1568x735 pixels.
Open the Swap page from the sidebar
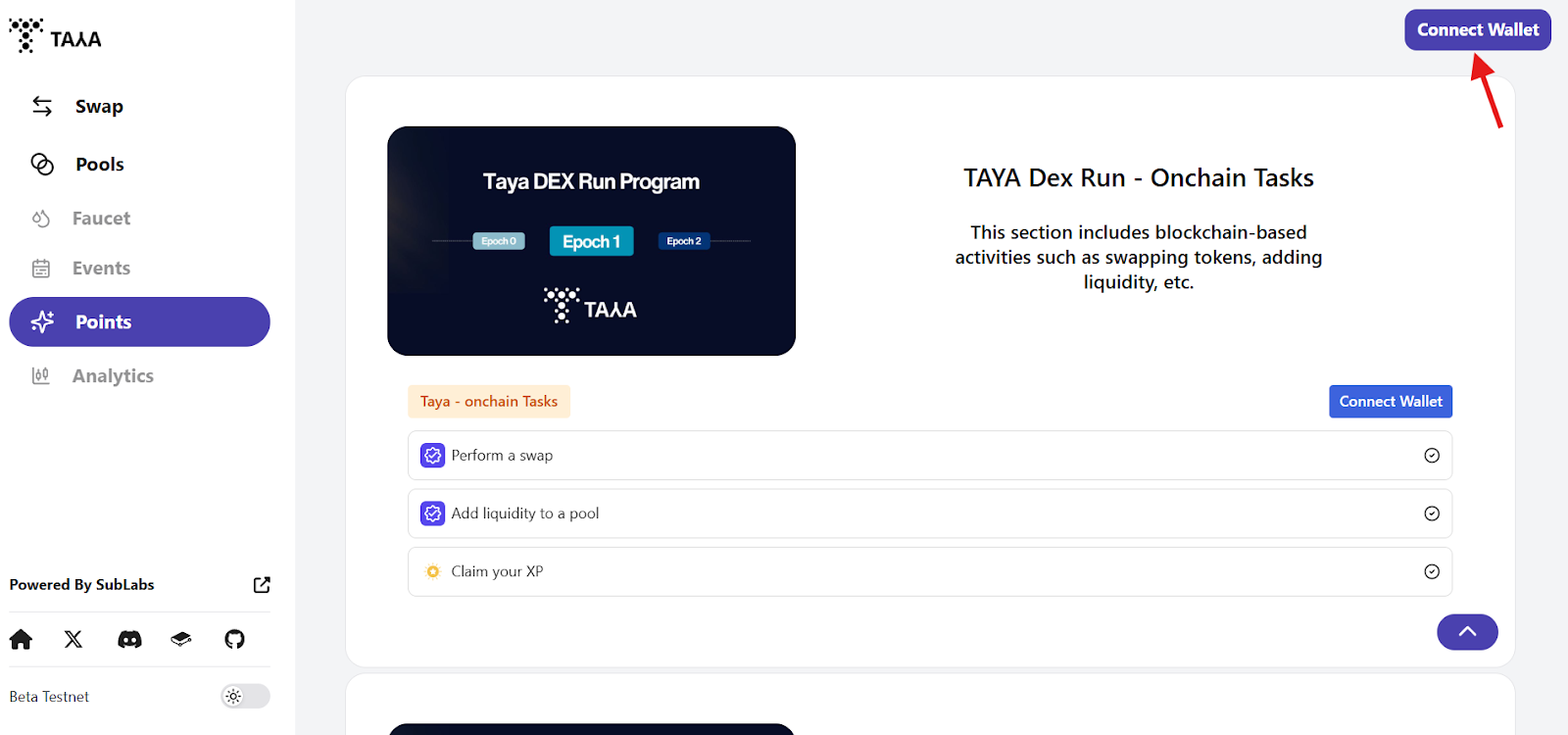99,107
